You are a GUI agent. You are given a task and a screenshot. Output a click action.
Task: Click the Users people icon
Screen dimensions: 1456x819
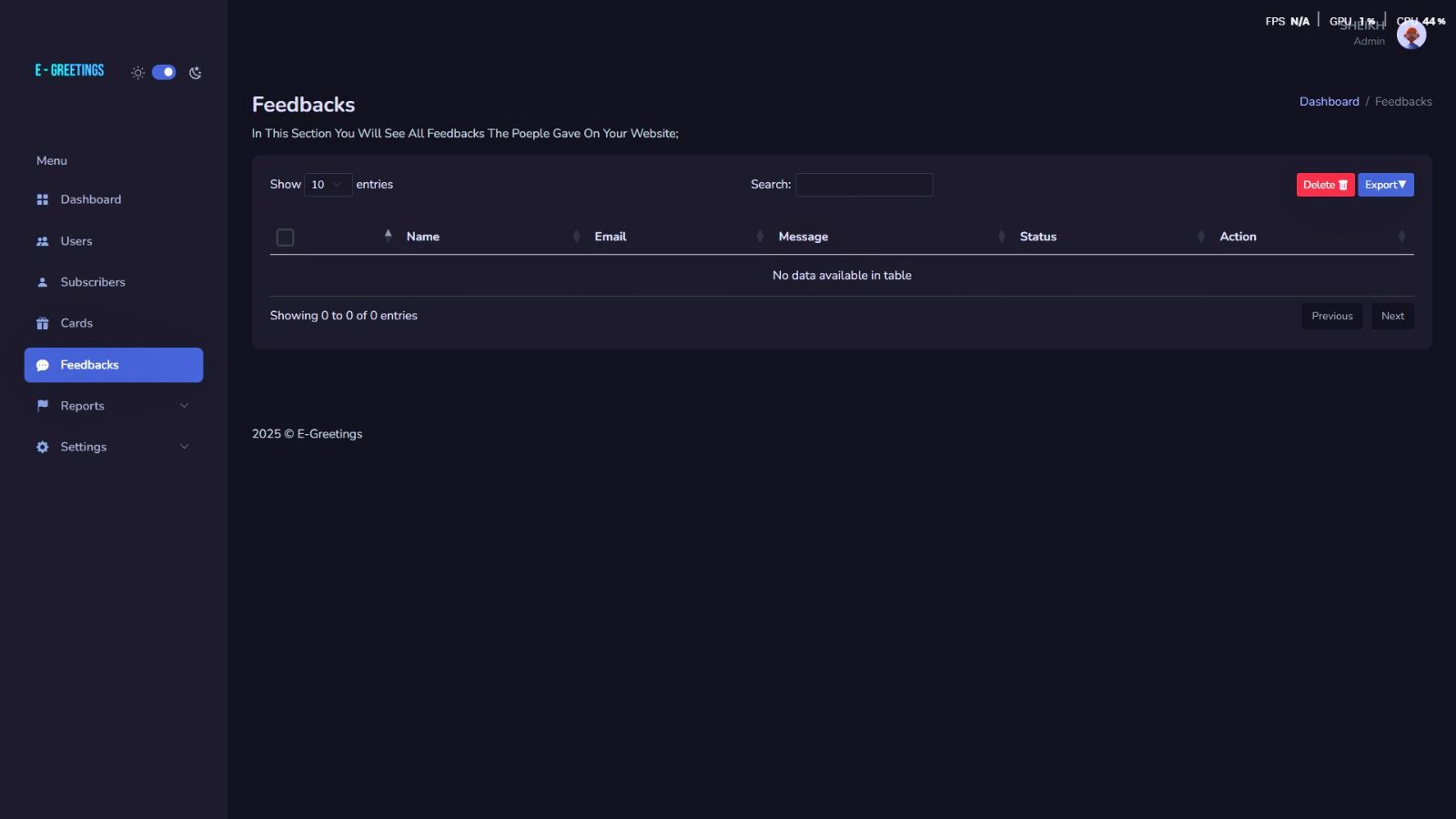pos(42,241)
